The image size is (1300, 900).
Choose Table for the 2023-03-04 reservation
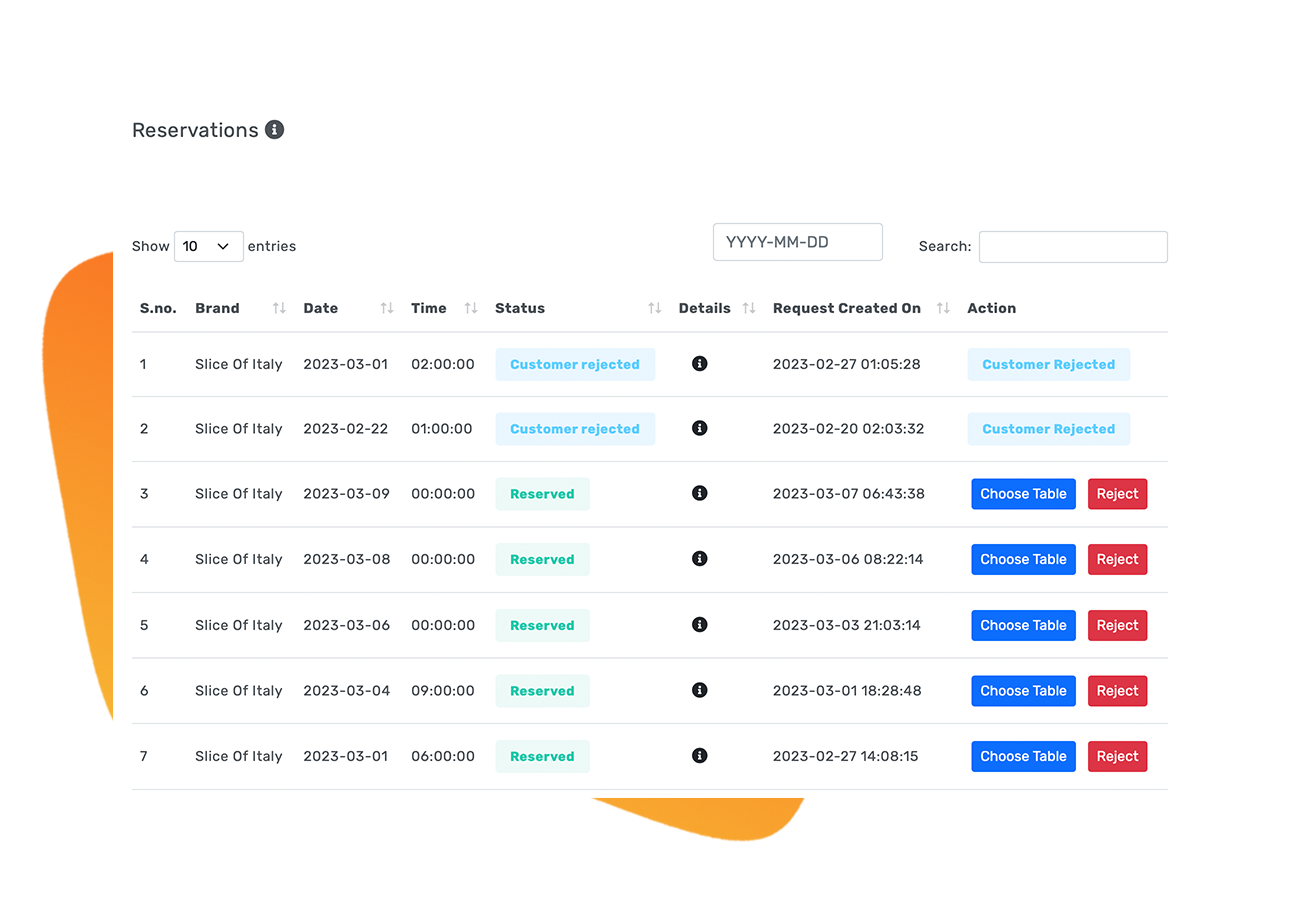(x=1023, y=691)
